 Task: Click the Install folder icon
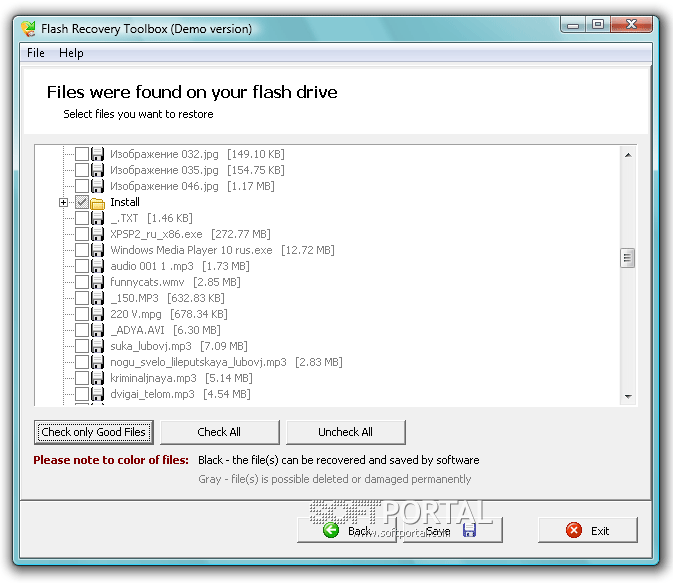coord(97,203)
